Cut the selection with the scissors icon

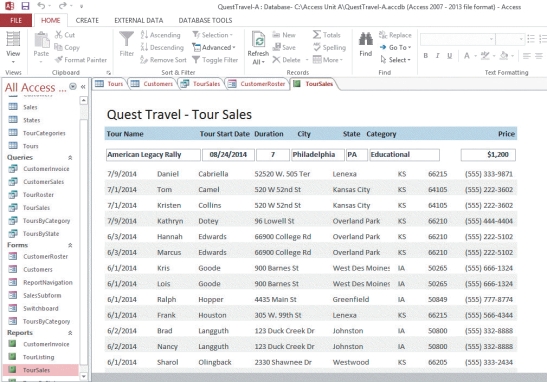[x=65, y=35]
